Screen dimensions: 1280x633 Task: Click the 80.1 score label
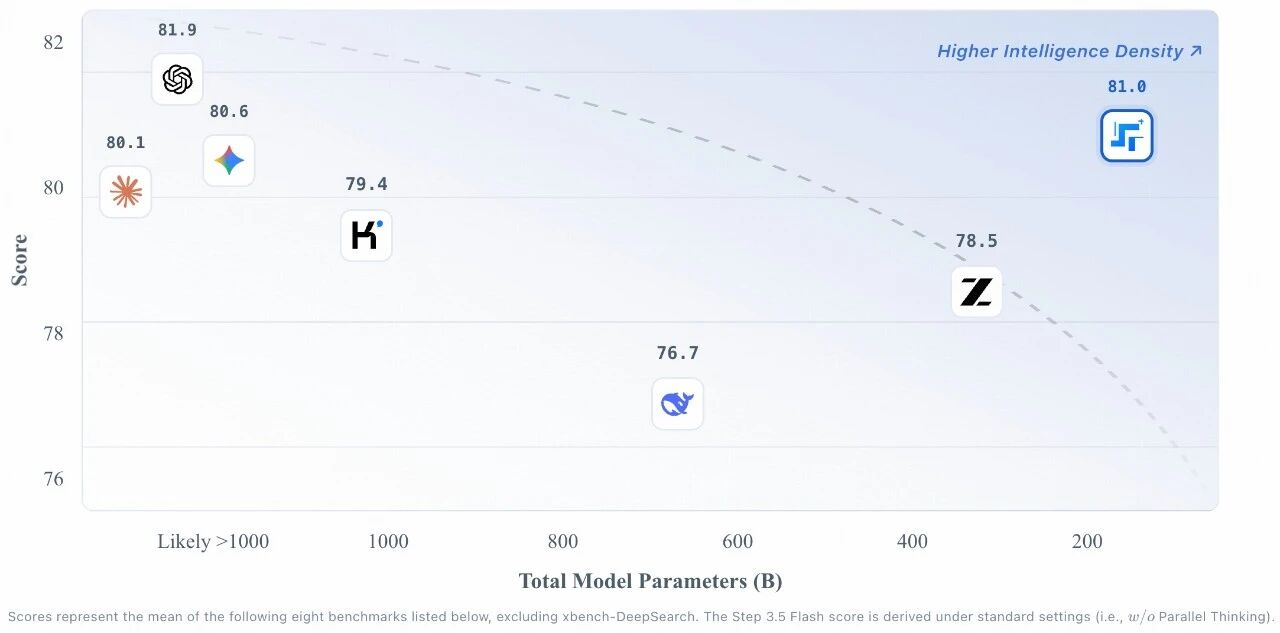pyautogui.click(x=126, y=143)
